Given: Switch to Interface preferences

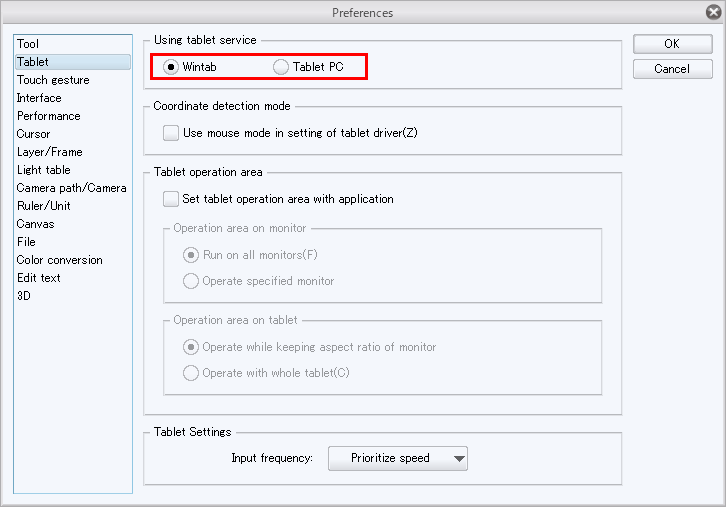Looking at the screenshot, I should [73, 98].
